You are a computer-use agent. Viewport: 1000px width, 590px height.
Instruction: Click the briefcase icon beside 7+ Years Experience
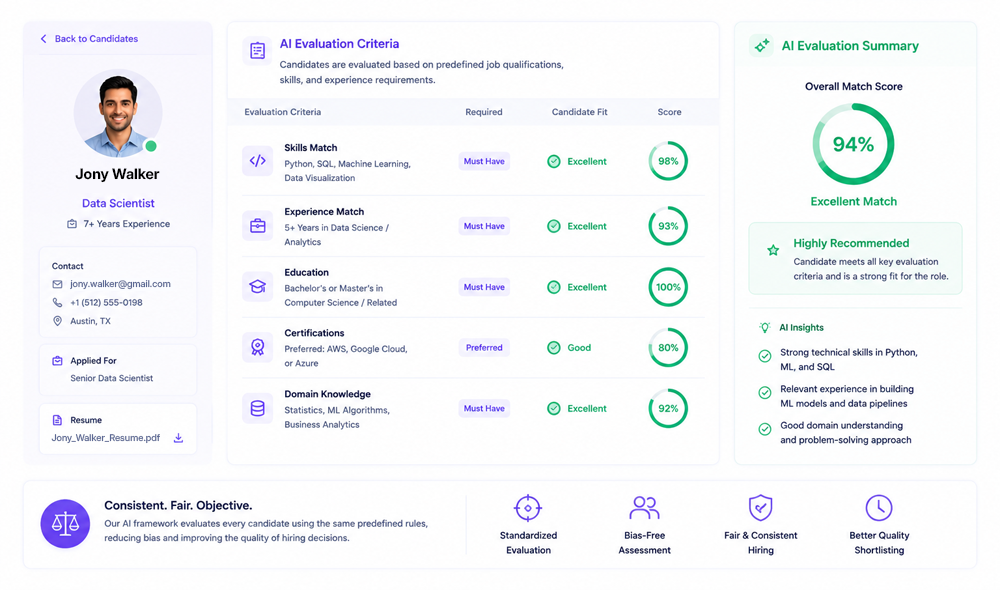coord(72,224)
